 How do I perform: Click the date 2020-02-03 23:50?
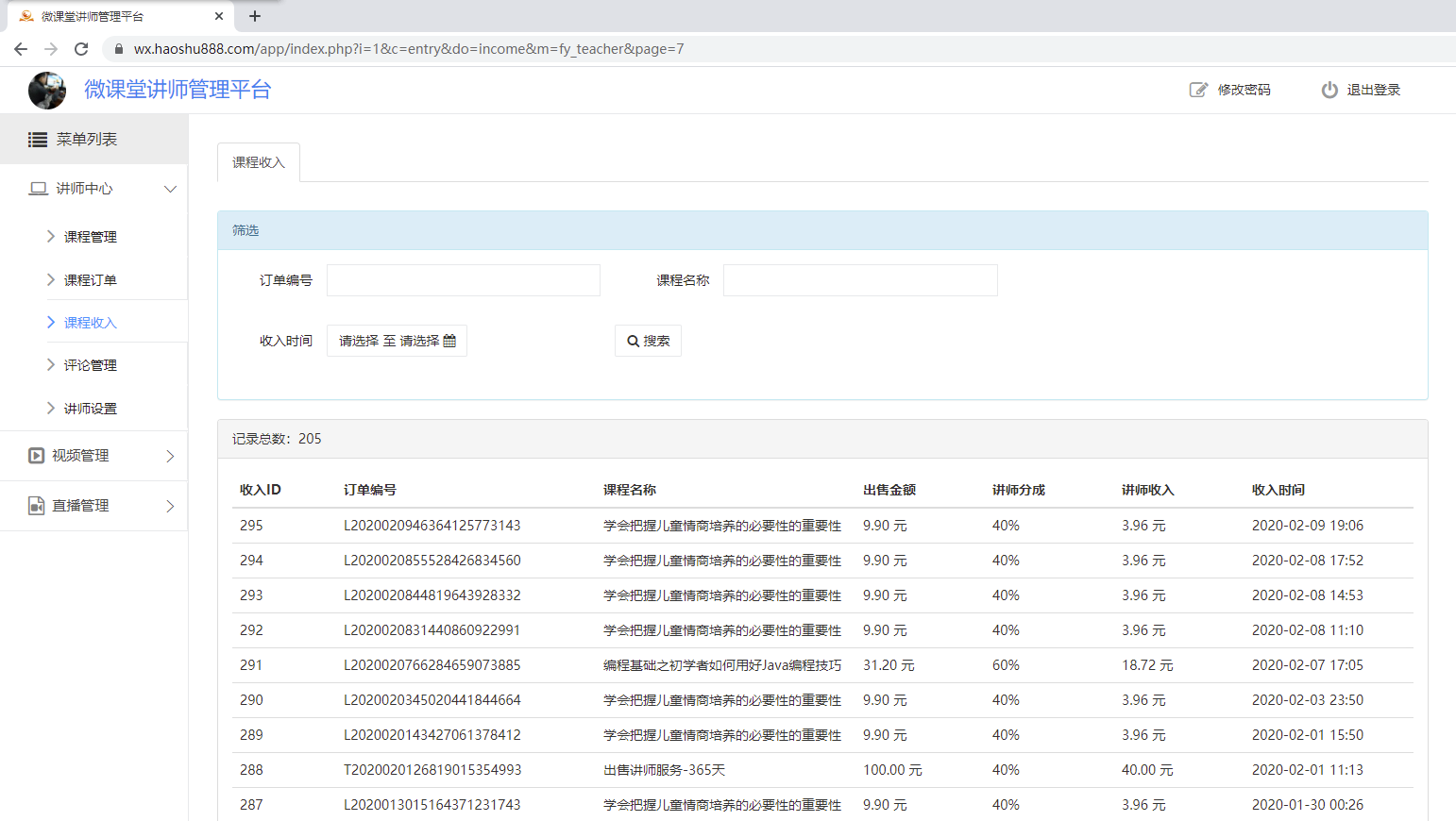tap(1308, 700)
